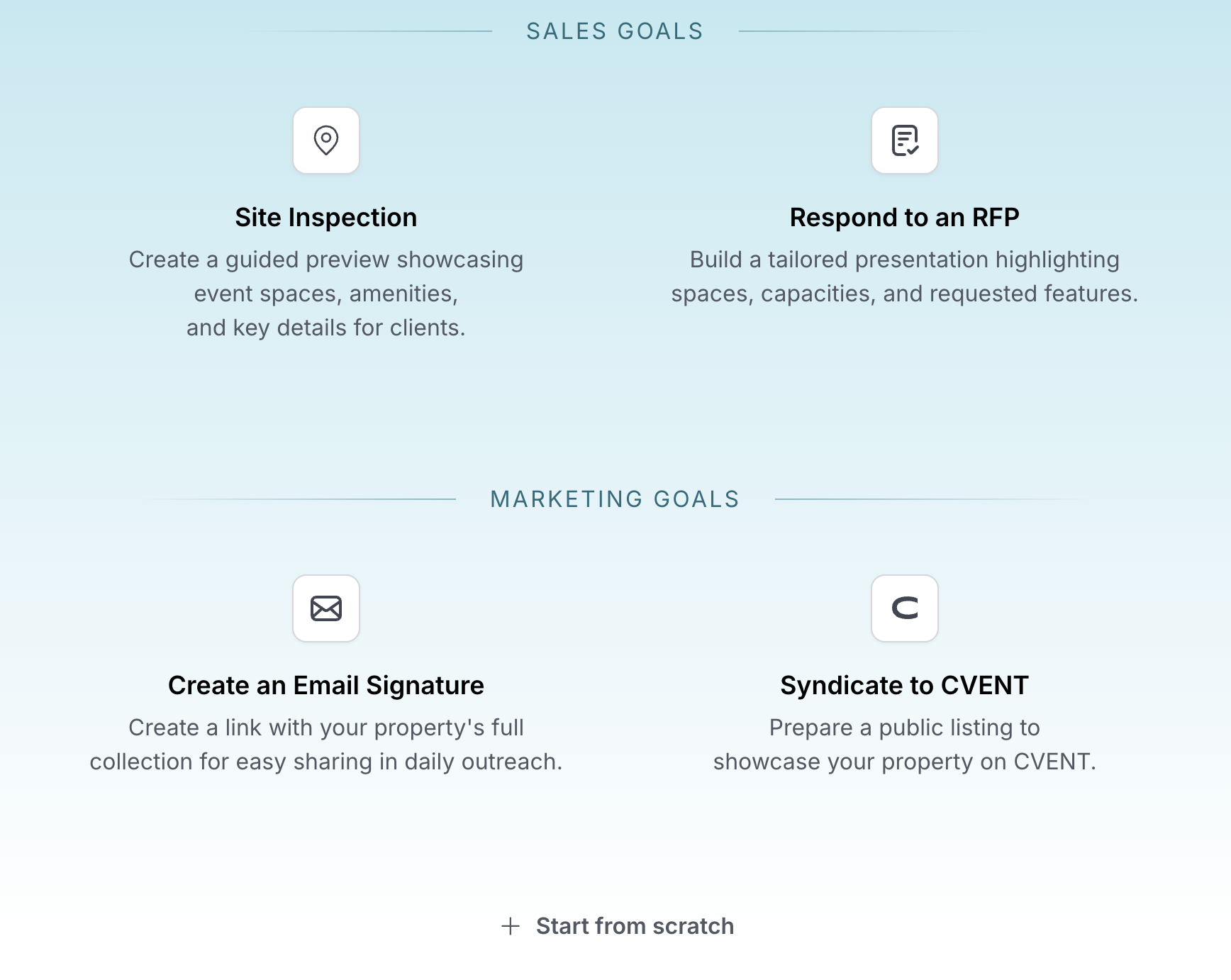Select Syndicate to CVENT title
Image resolution: width=1231 pixels, height=980 pixels.
click(x=905, y=686)
